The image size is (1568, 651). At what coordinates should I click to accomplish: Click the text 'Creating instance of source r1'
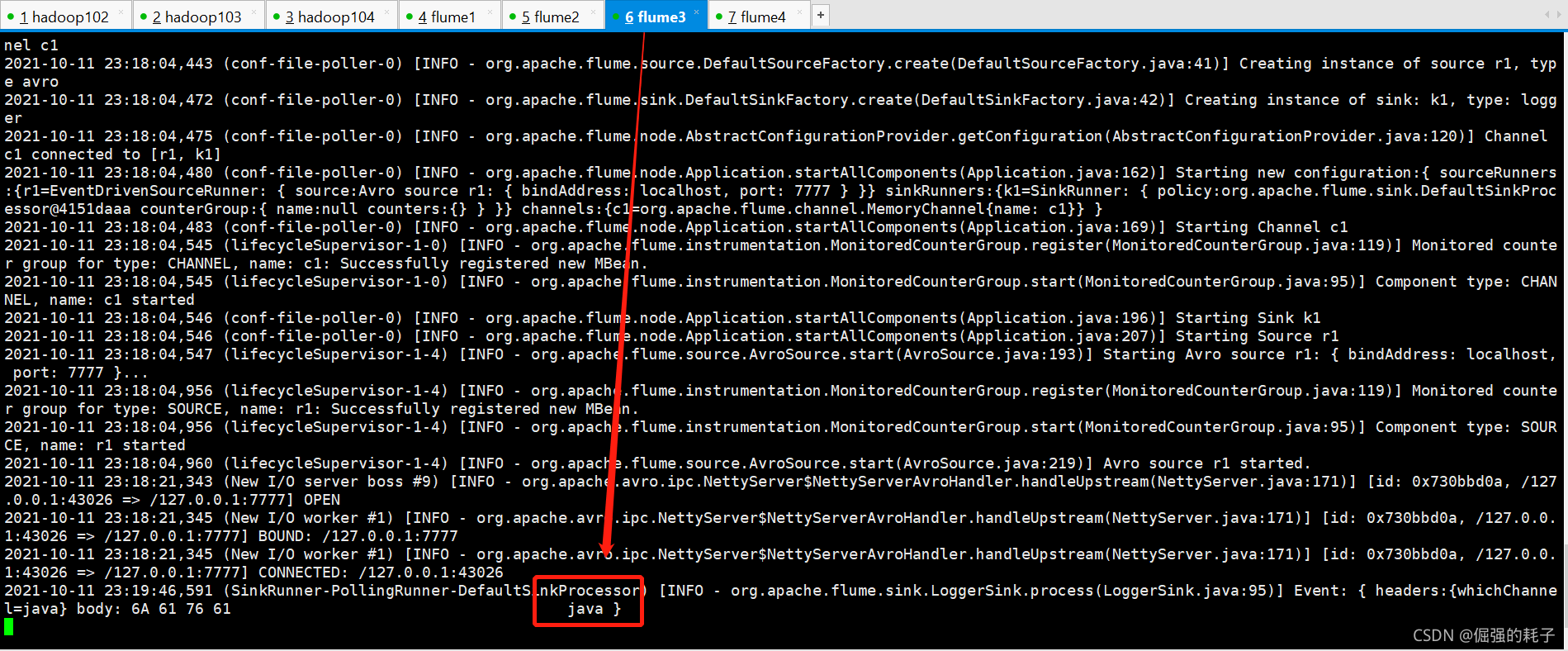tap(1375, 64)
